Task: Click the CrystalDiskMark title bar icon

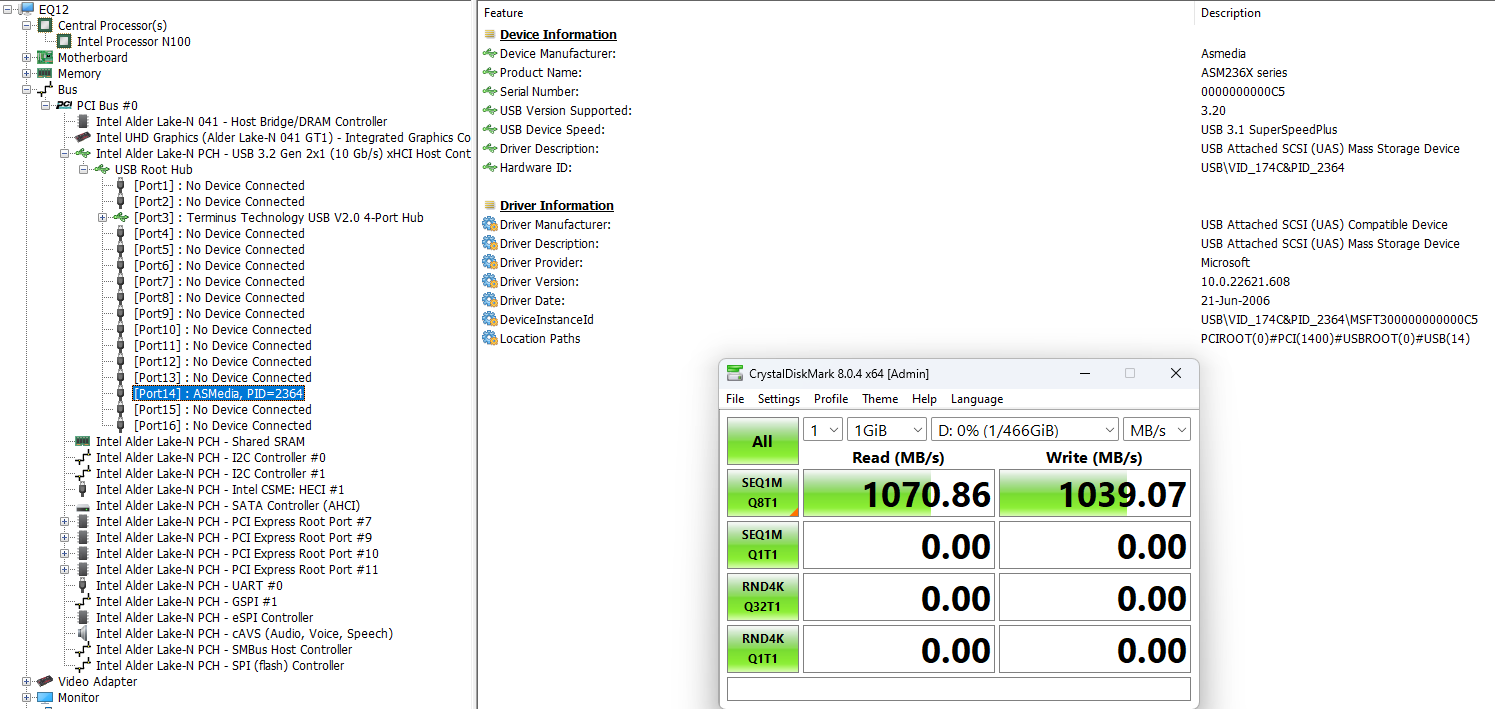Action: tap(735, 373)
